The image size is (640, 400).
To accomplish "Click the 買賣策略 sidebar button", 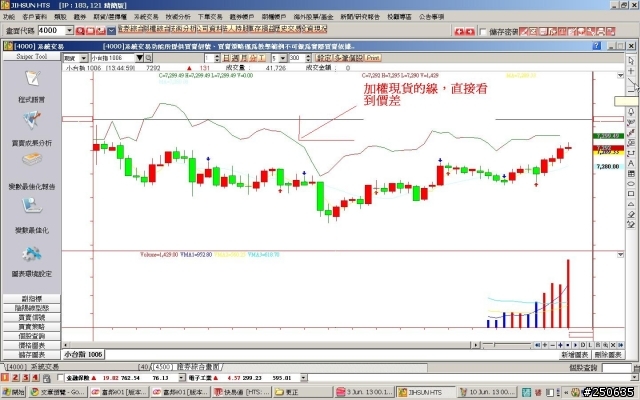I will tap(31, 327).
